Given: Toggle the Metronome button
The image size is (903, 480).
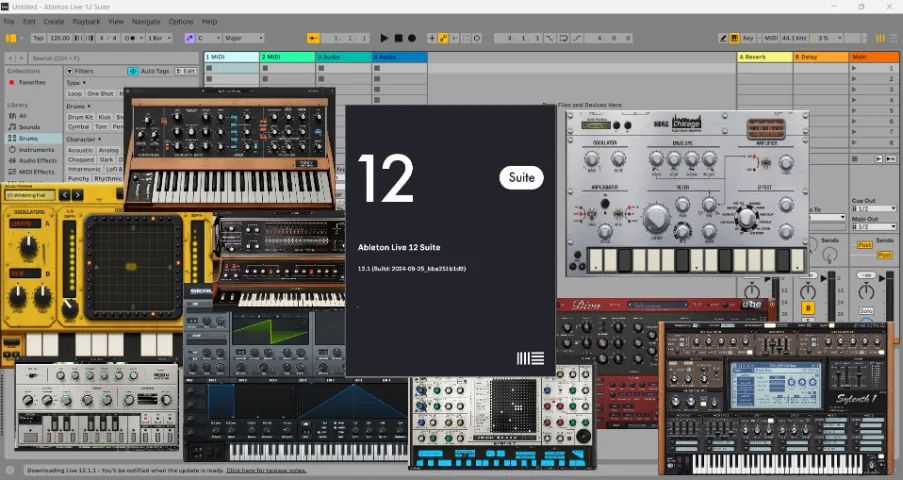Looking at the screenshot, I should point(130,38).
